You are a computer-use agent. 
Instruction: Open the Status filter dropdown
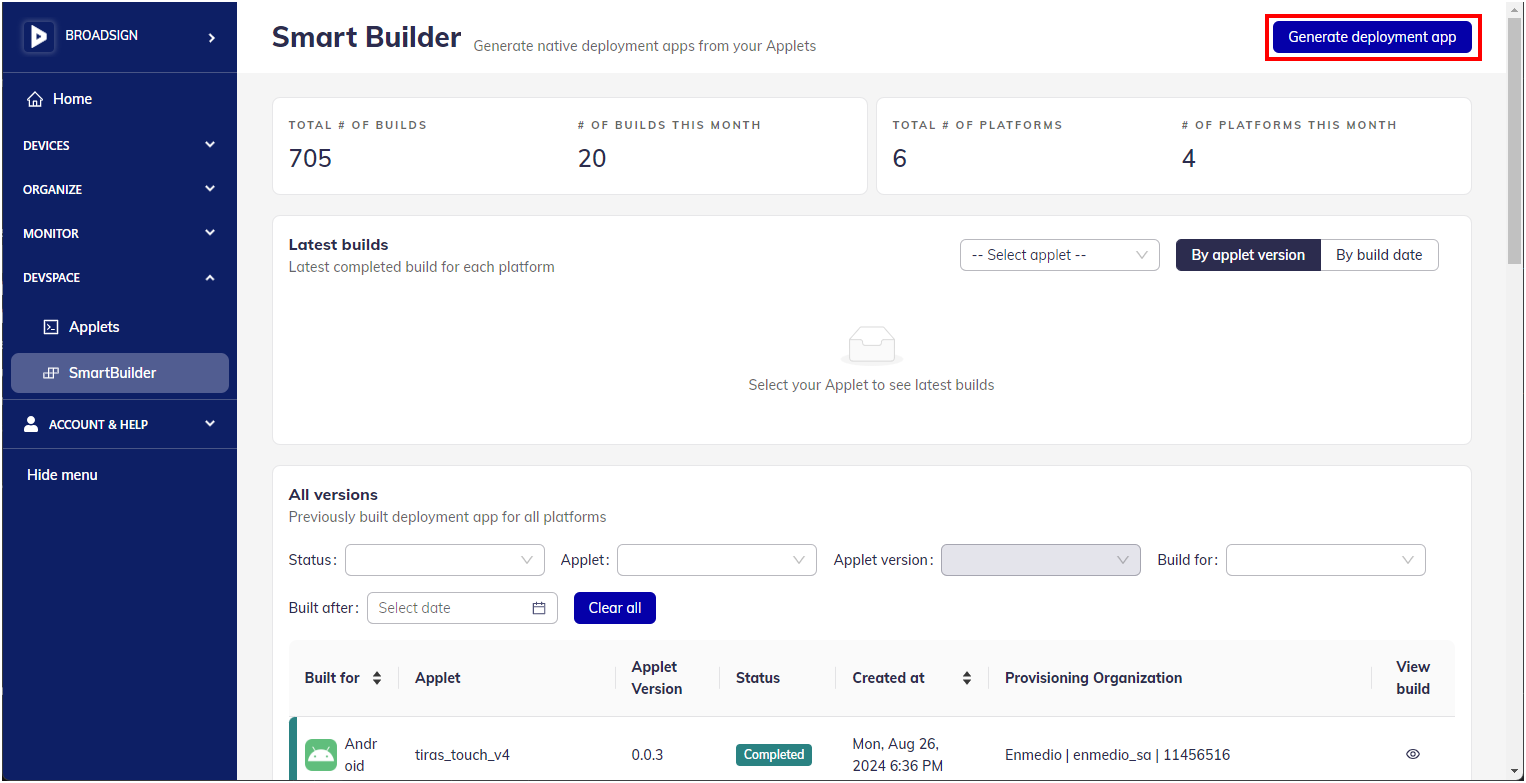click(x=445, y=560)
